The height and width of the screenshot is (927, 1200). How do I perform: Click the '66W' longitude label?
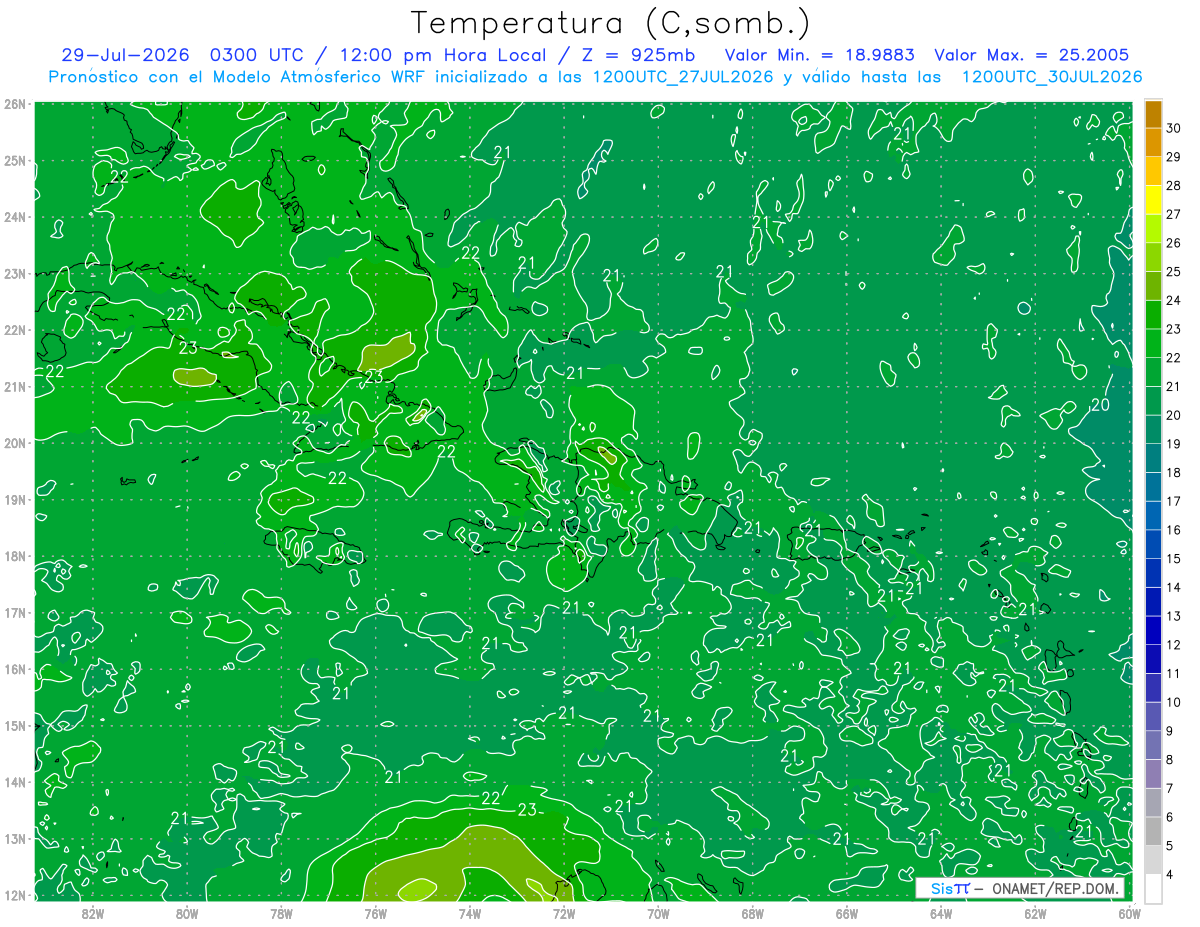pyautogui.click(x=847, y=912)
